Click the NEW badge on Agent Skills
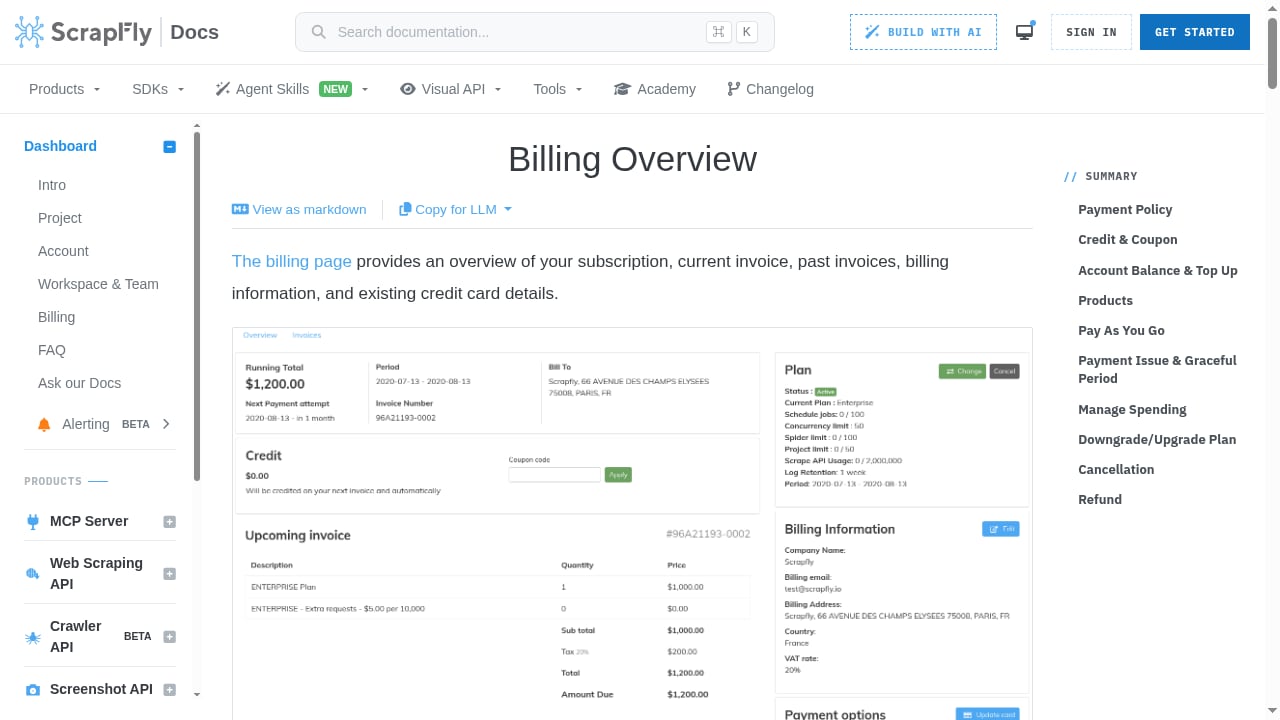The width and height of the screenshot is (1280, 720). pyautogui.click(x=336, y=89)
